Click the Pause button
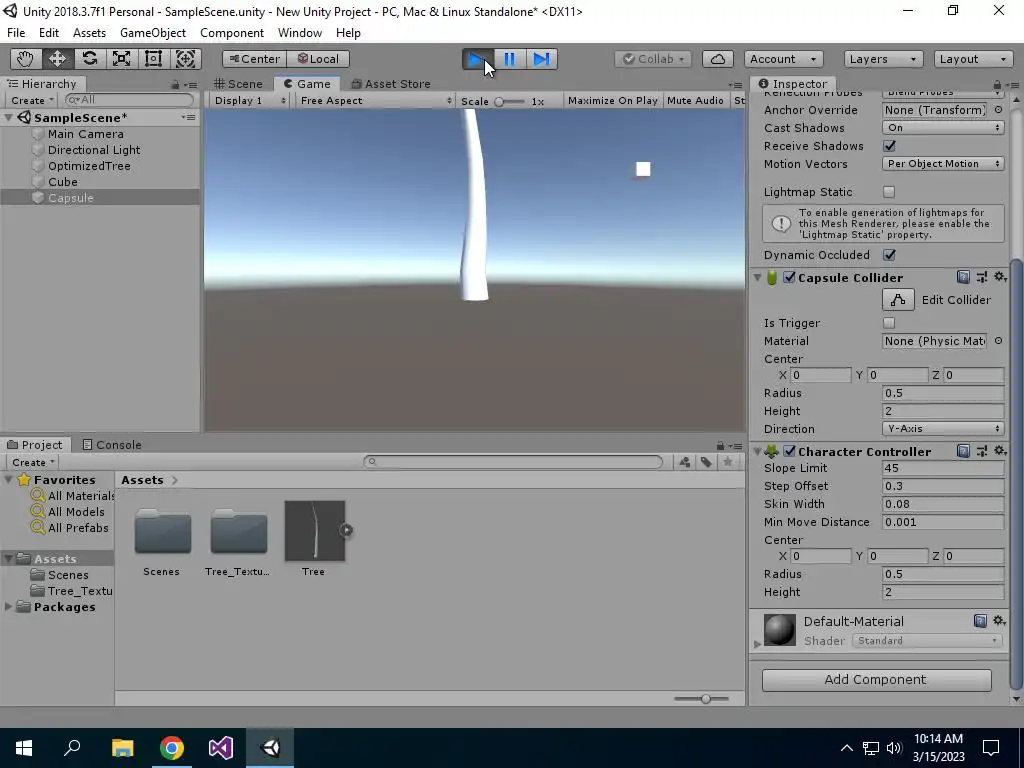1024x768 pixels. (x=509, y=59)
